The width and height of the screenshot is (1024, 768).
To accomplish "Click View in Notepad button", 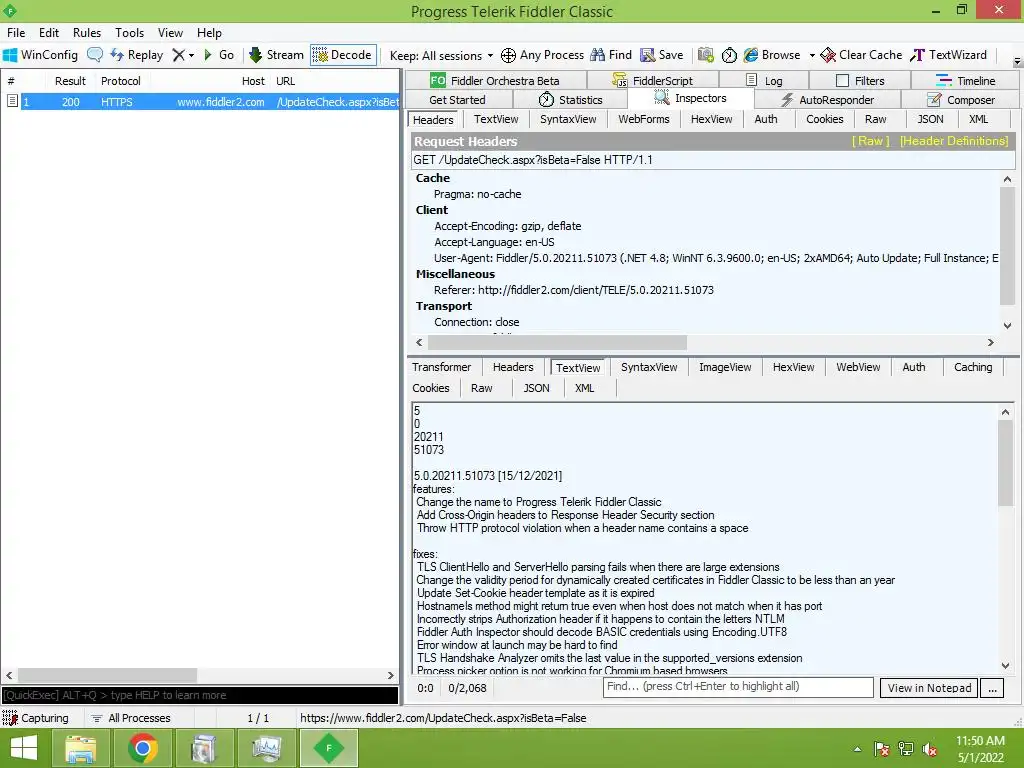I will pos(929,688).
